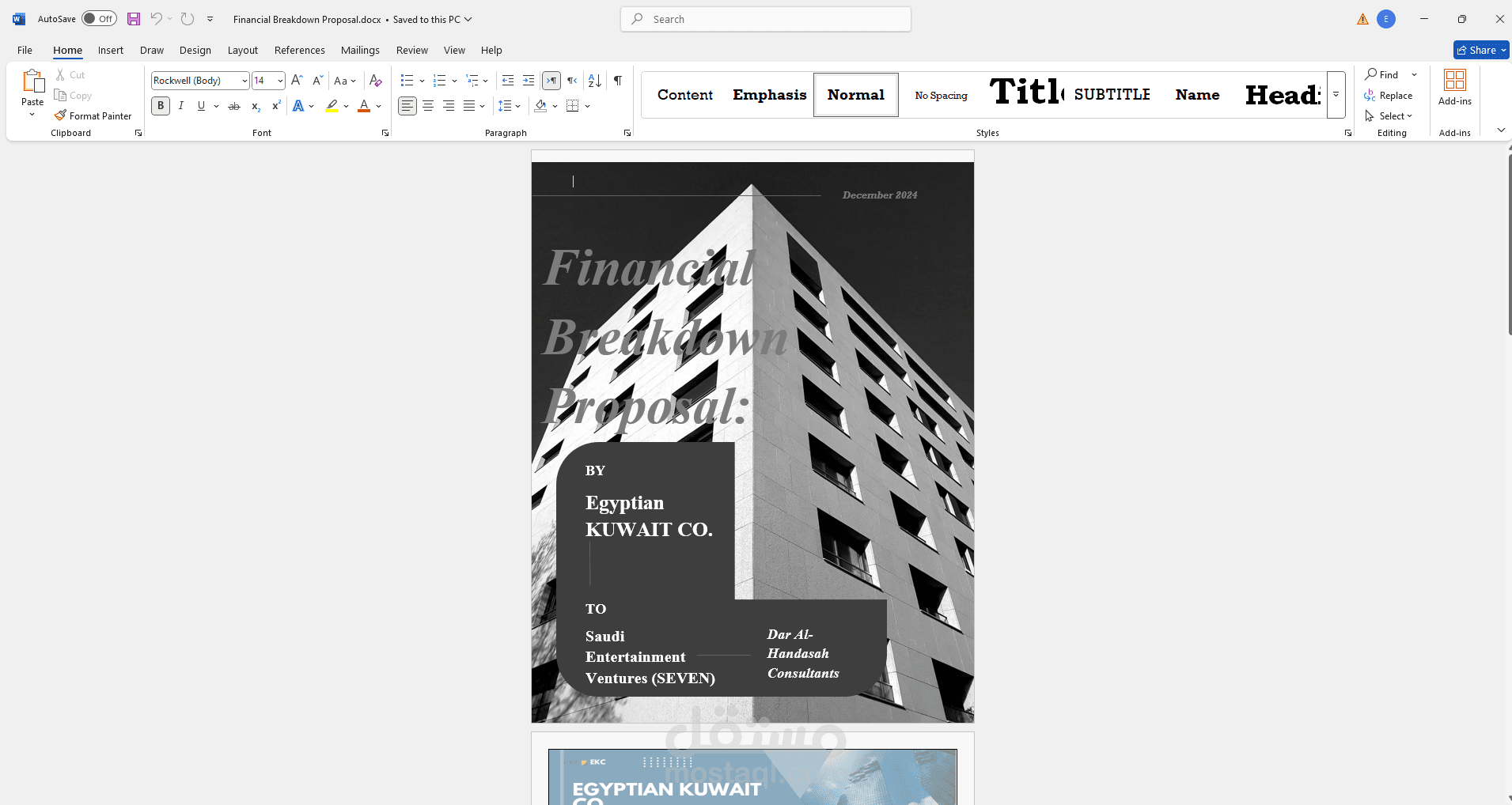Apply superscript formatting
The height and width of the screenshot is (805, 1512).
pos(276,106)
